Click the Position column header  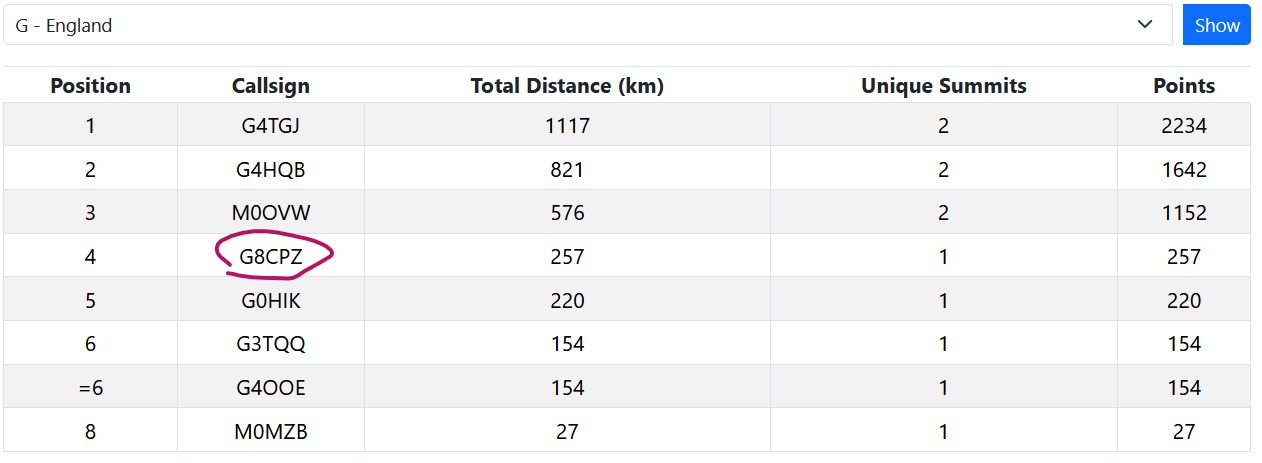(x=90, y=86)
